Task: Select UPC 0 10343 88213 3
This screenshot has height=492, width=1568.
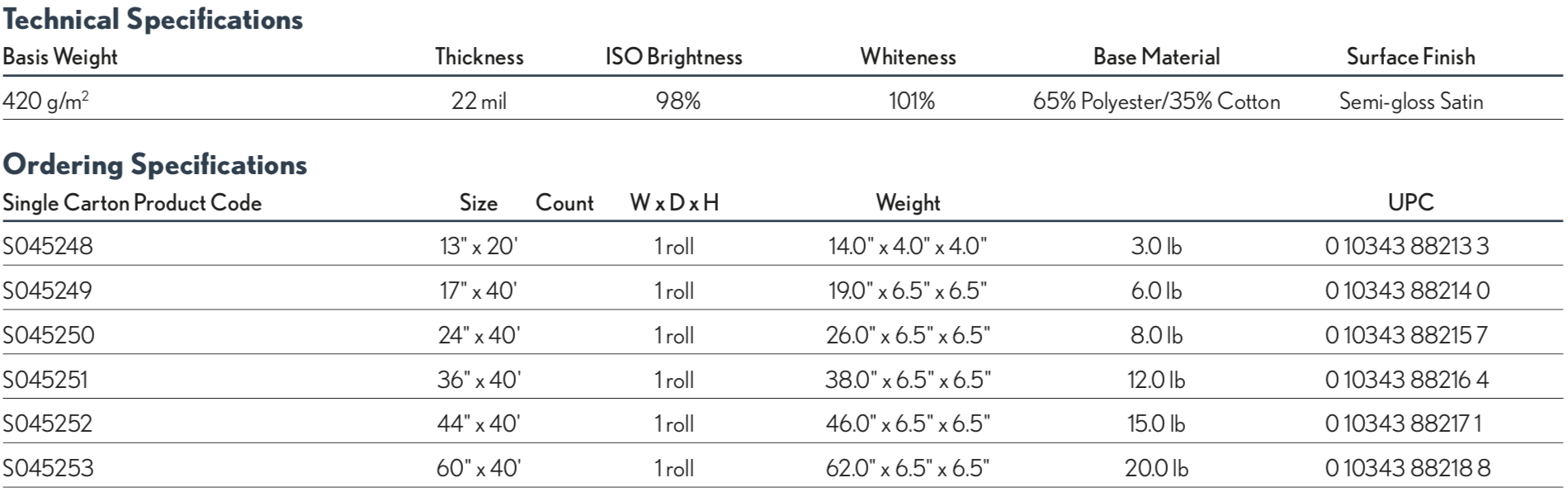Action: pos(1407,246)
